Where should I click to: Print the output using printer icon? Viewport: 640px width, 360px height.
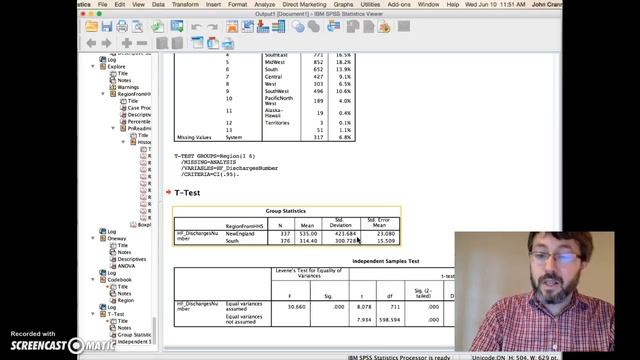point(122,27)
